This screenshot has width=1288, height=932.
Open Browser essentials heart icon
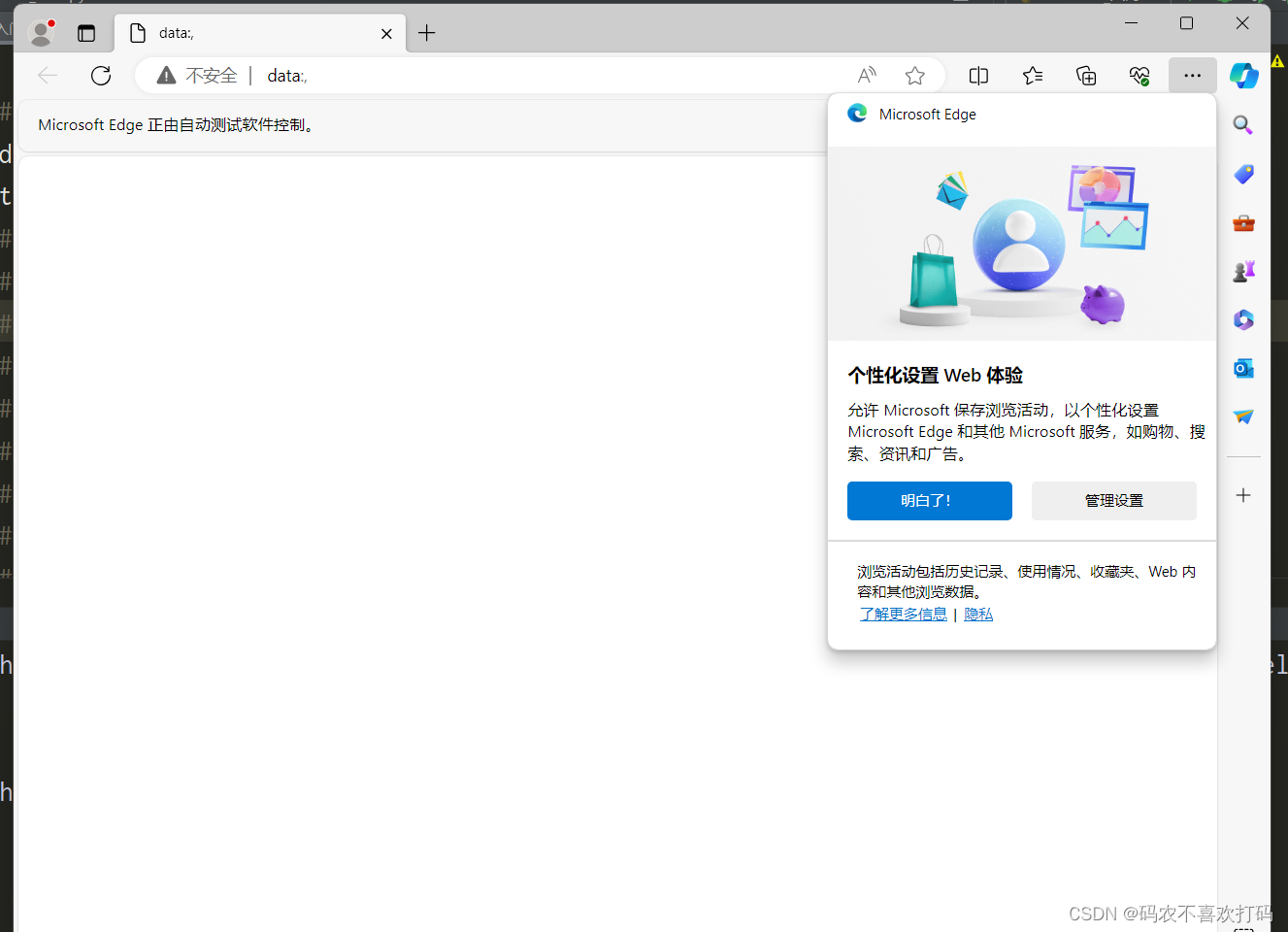pyautogui.click(x=1139, y=75)
